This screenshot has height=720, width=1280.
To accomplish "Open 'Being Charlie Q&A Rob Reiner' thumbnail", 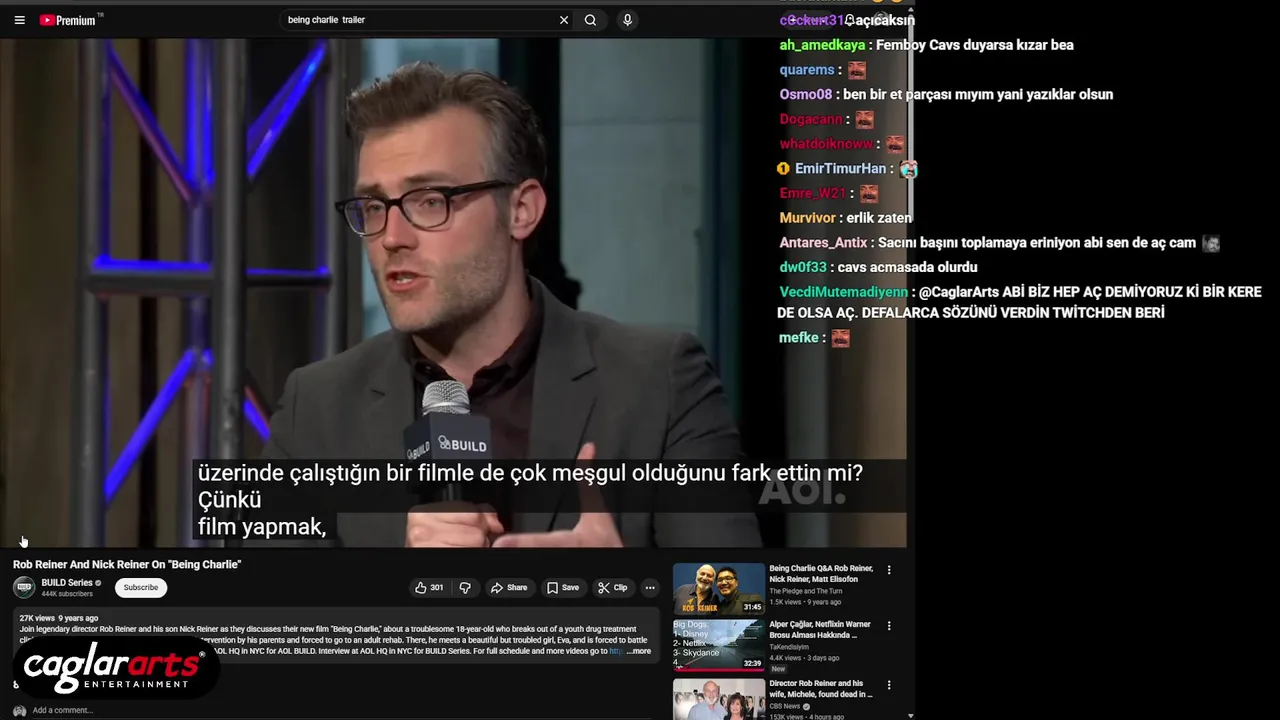I will click(x=719, y=589).
